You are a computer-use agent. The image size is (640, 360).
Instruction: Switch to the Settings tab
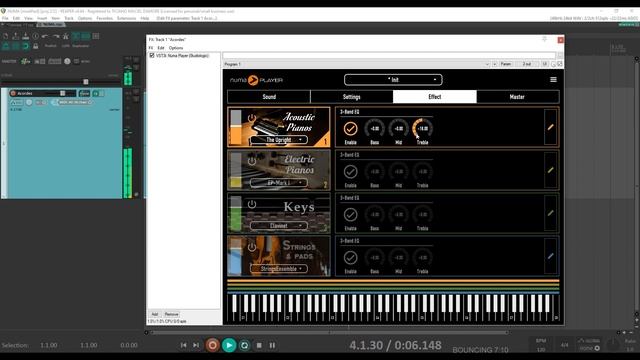pyautogui.click(x=351, y=97)
